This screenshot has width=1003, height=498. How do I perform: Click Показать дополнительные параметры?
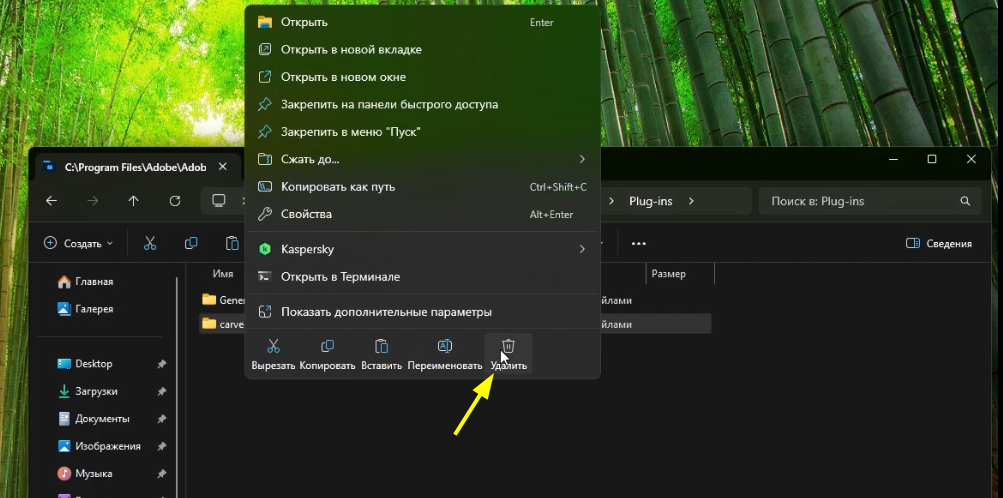(422, 312)
